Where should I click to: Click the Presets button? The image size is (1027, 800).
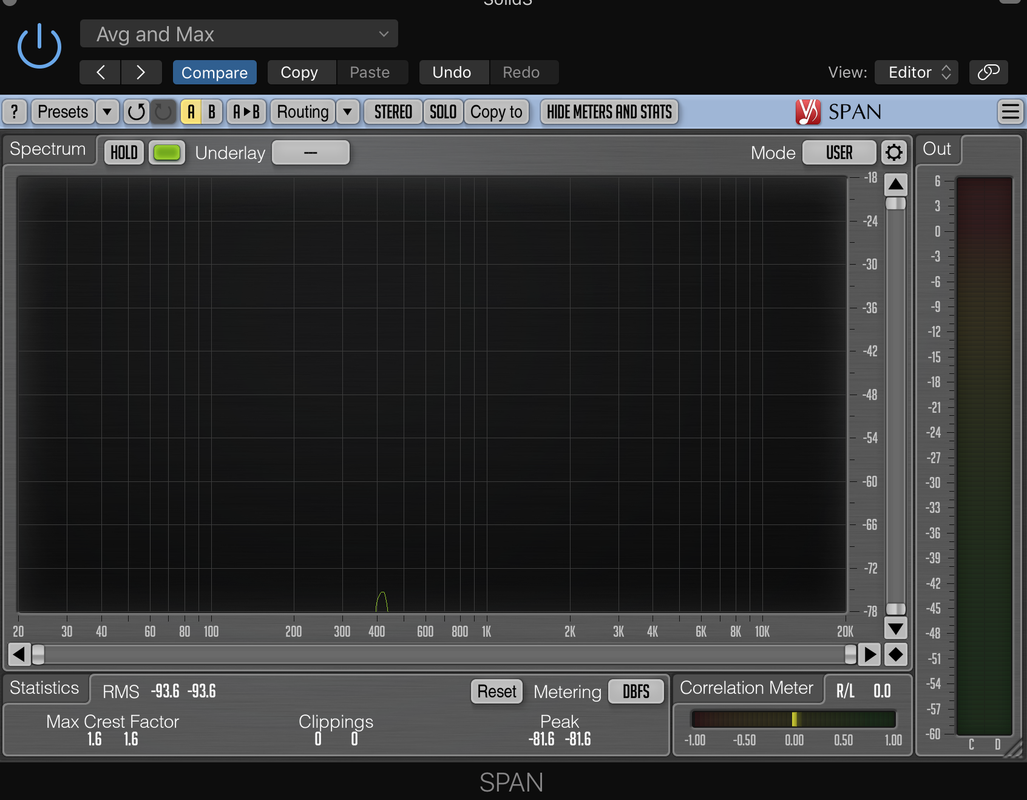[x=63, y=112]
